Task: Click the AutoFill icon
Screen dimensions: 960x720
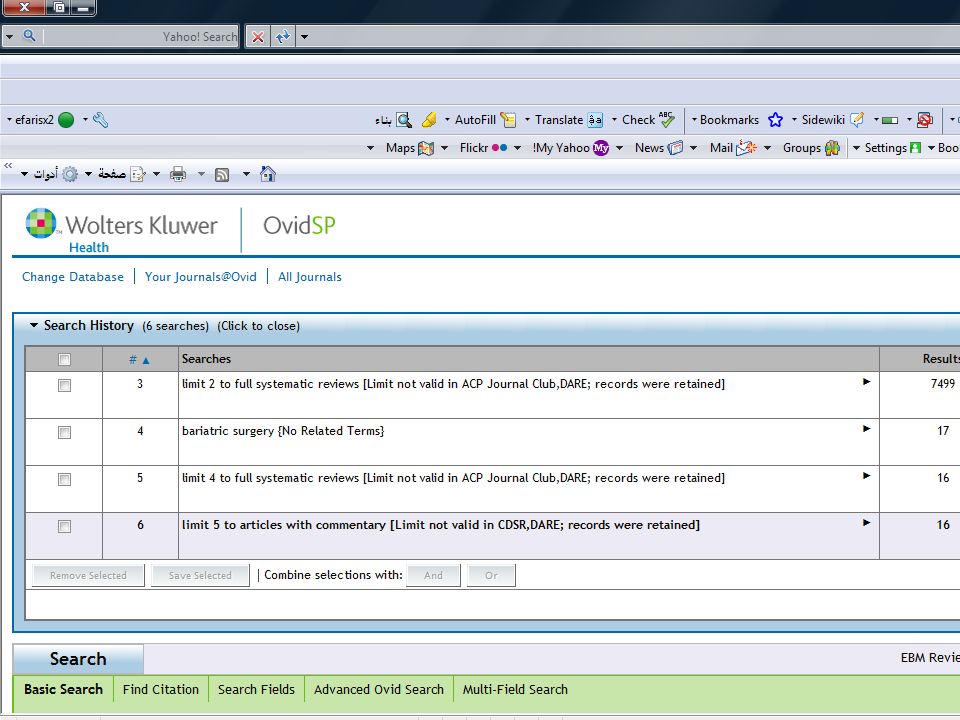Action: click(508, 119)
